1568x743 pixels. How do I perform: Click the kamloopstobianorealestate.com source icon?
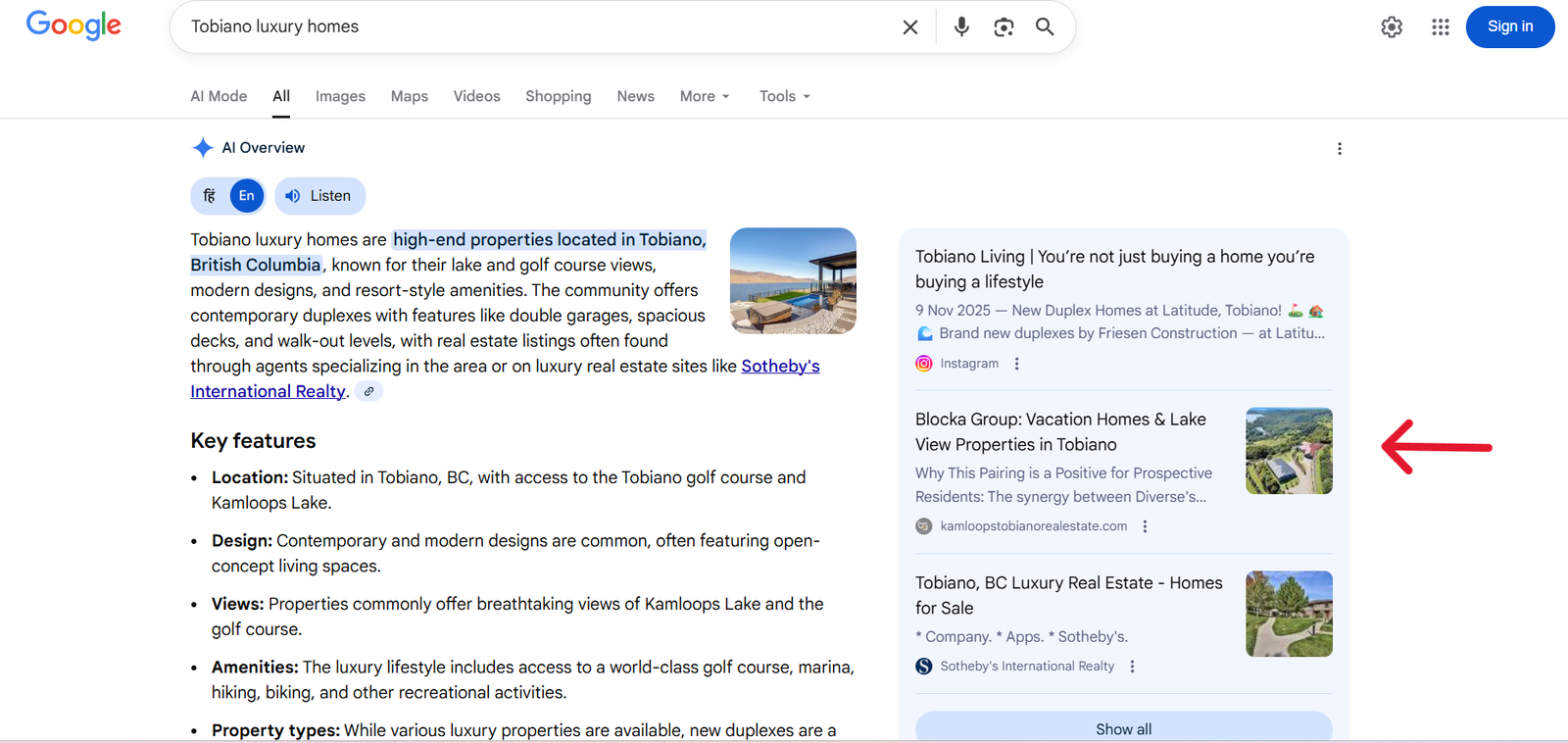(924, 526)
